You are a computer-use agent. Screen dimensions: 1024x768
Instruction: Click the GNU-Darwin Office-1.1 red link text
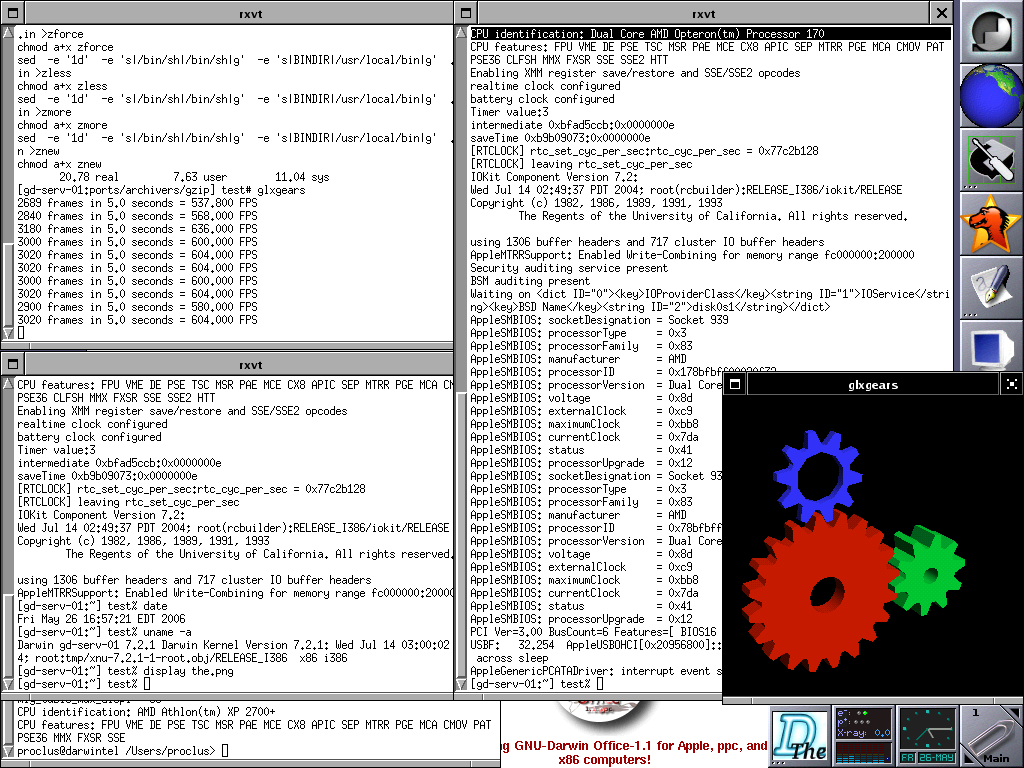click(634, 752)
